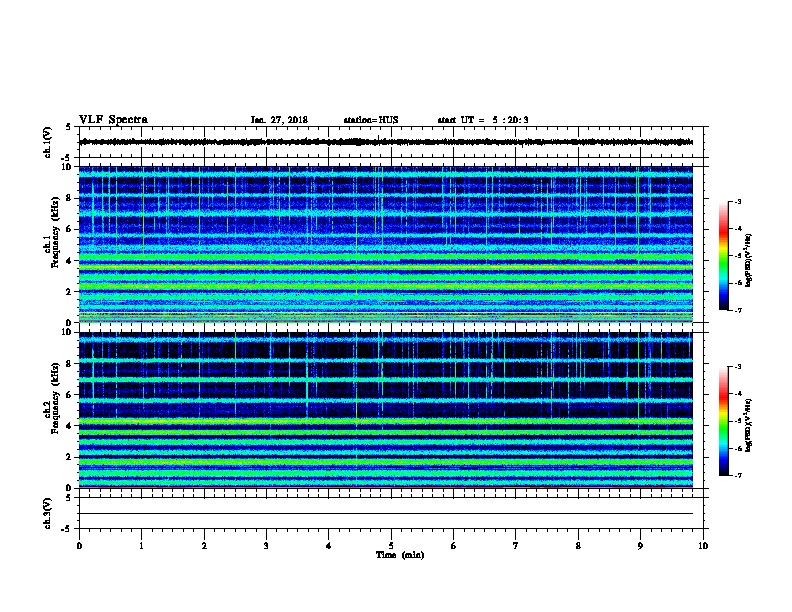Select the date text "Jan. 27, 2018"
792x612 pixels.
(x=279, y=120)
